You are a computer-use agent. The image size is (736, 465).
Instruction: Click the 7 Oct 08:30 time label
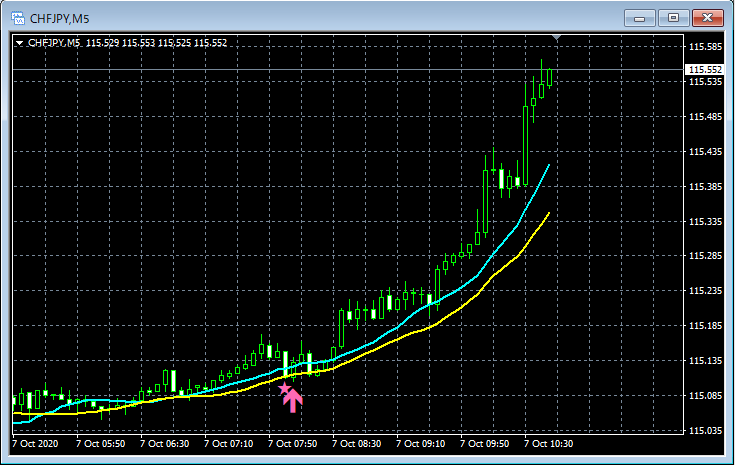pyautogui.click(x=357, y=443)
